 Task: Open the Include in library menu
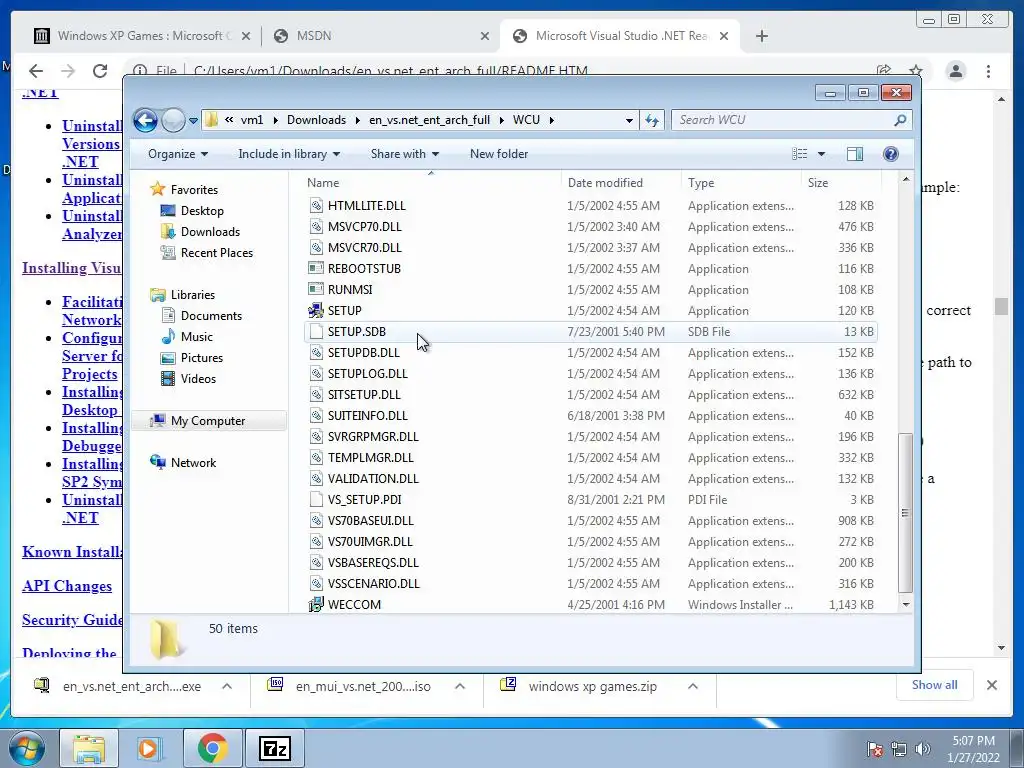pos(289,154)
